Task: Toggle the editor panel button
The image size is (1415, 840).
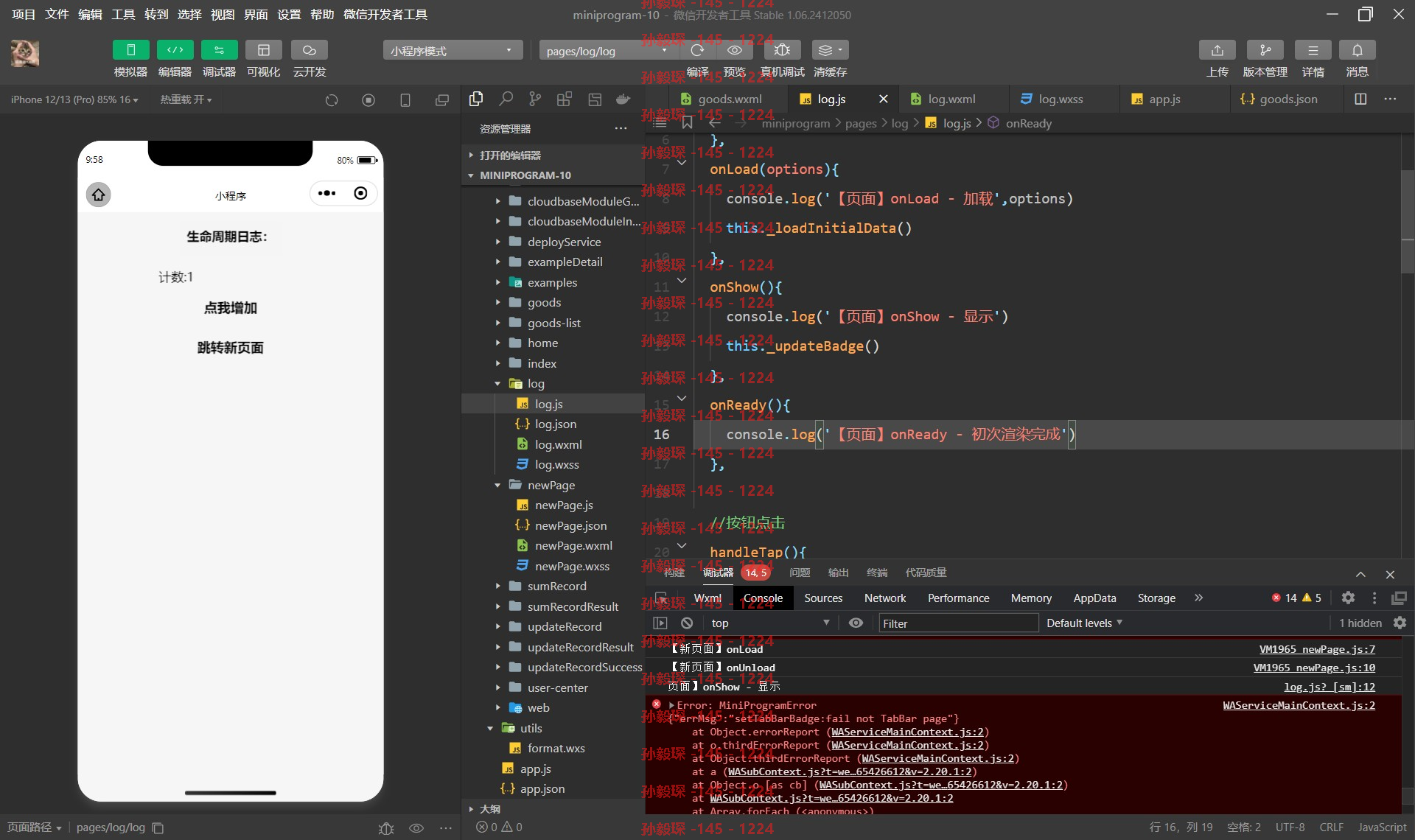Action: tap(175, 50)
